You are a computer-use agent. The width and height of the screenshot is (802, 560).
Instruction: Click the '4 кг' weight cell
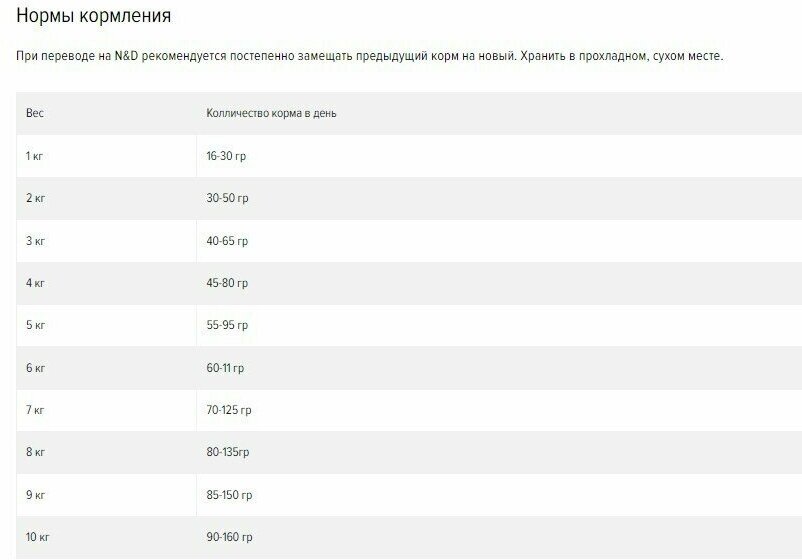point(106,283)
